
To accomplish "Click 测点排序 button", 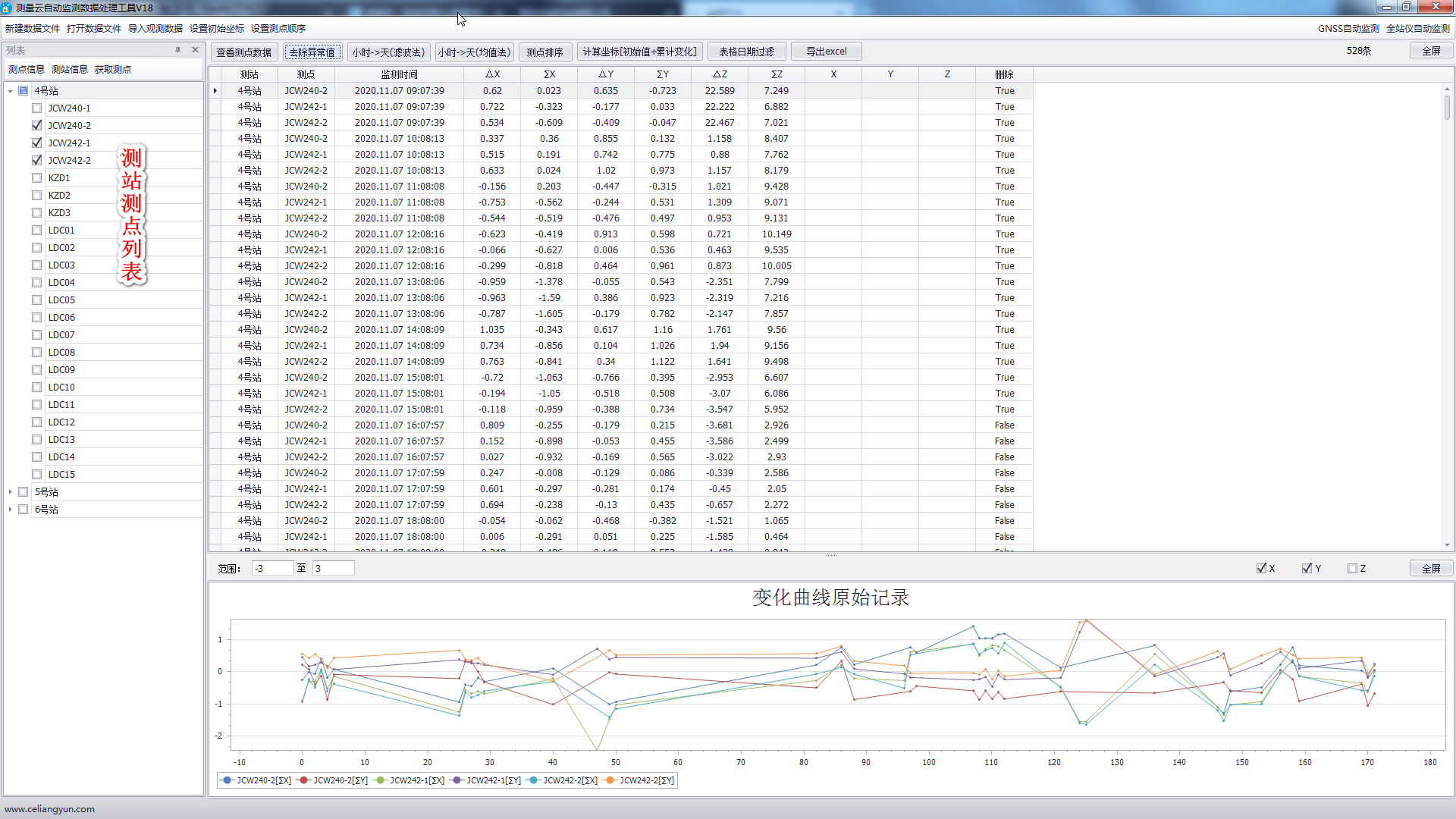I will pyautogui.click(x=545, y=52).
